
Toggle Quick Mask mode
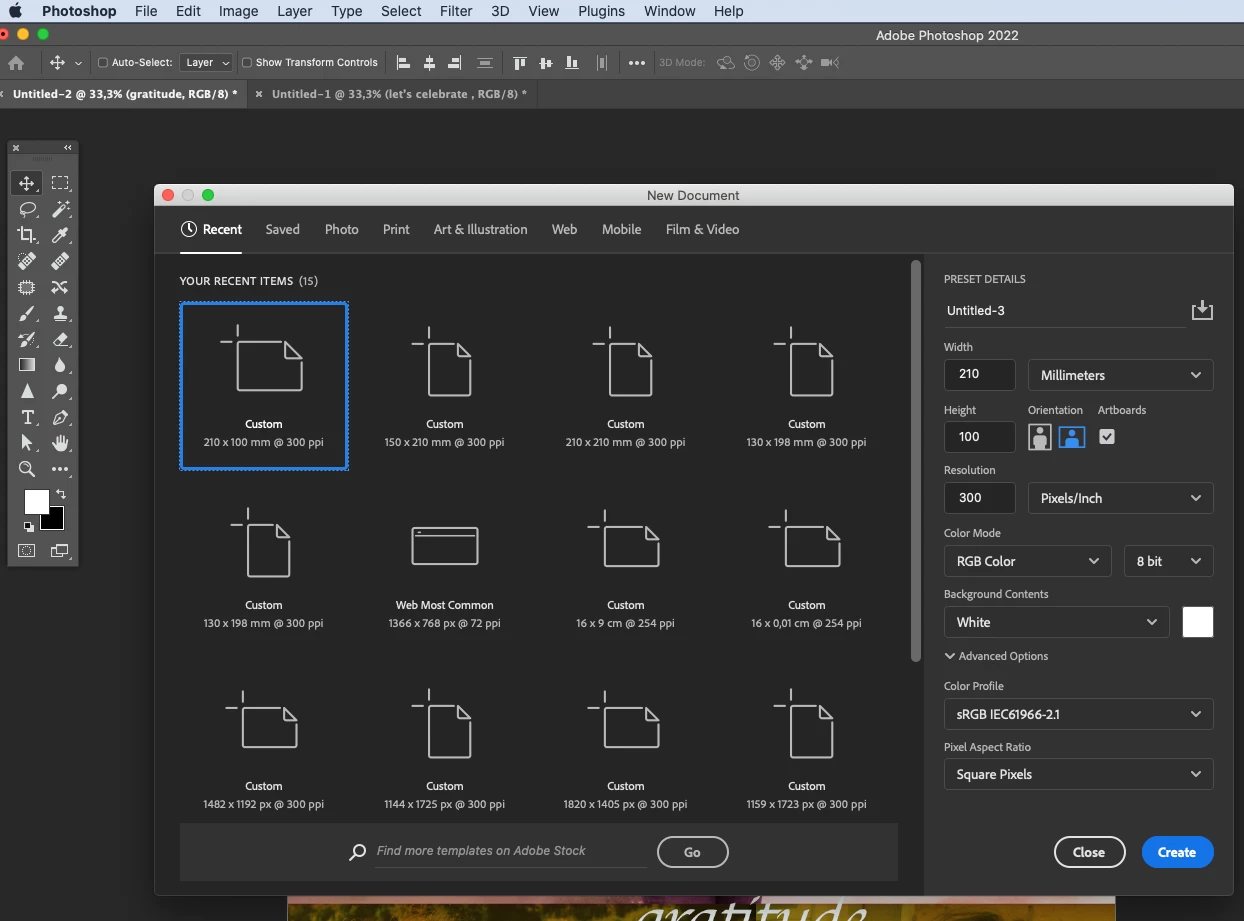tap(27, 550)
